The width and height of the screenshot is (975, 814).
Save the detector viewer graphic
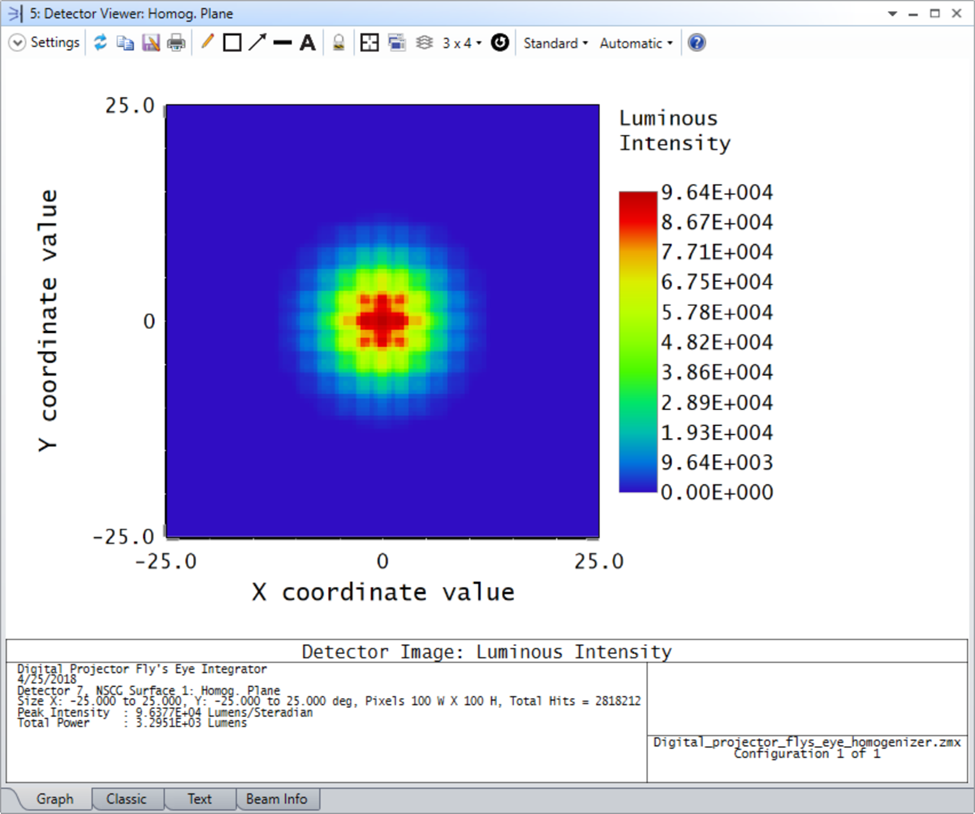pos(150,42)
